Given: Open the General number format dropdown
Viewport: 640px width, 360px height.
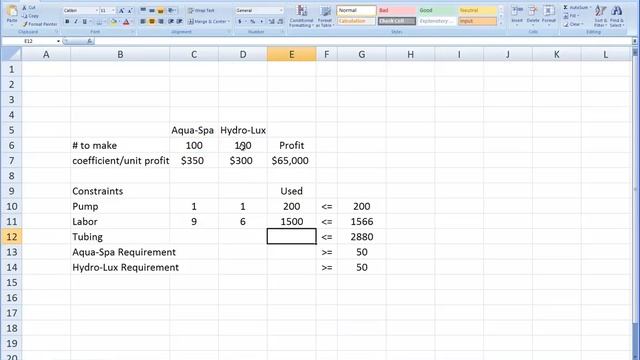Looking at the screenshot, I should tap(281, 10).
